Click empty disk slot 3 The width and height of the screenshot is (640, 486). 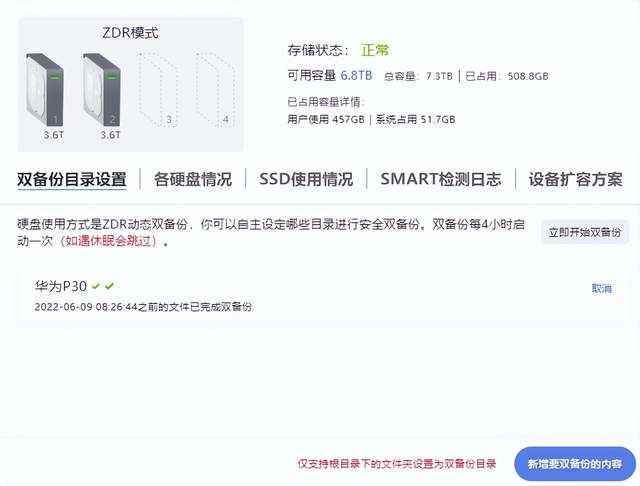(158, 89)
